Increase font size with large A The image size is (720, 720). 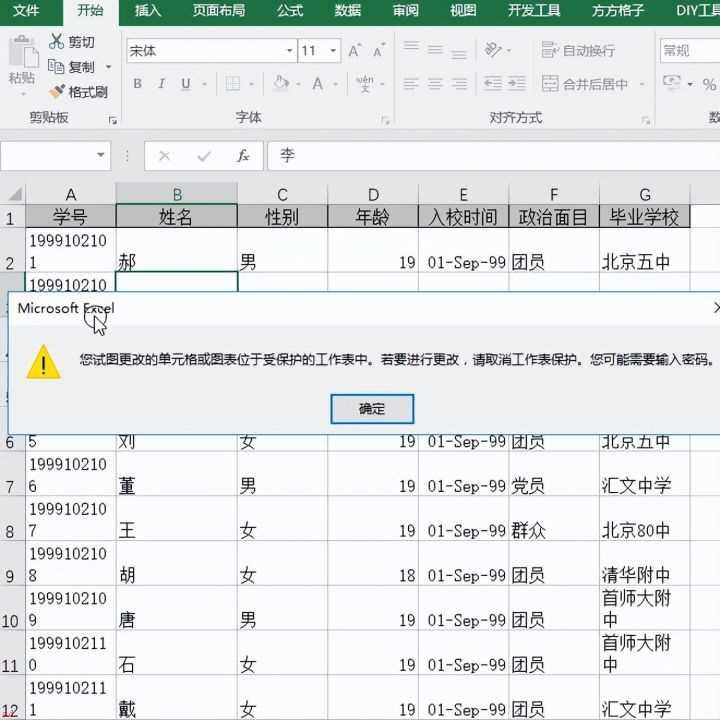pos(354,50)
